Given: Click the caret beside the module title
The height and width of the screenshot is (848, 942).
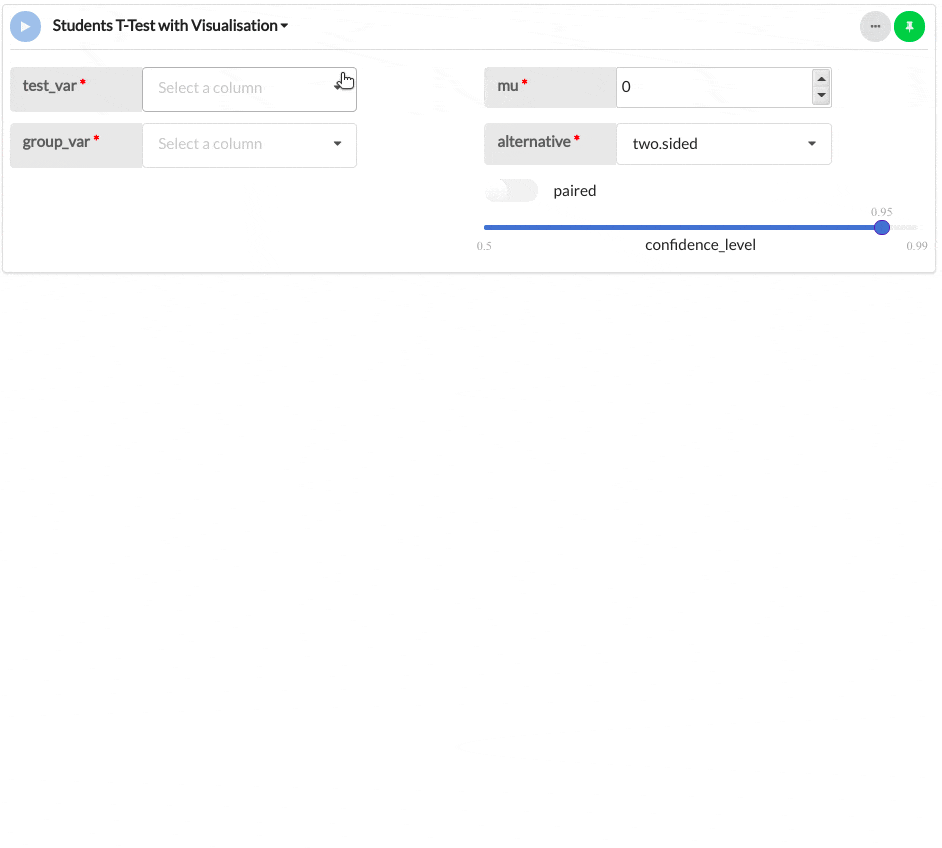Looking at the screenshot, I should (x=284, y=26).
